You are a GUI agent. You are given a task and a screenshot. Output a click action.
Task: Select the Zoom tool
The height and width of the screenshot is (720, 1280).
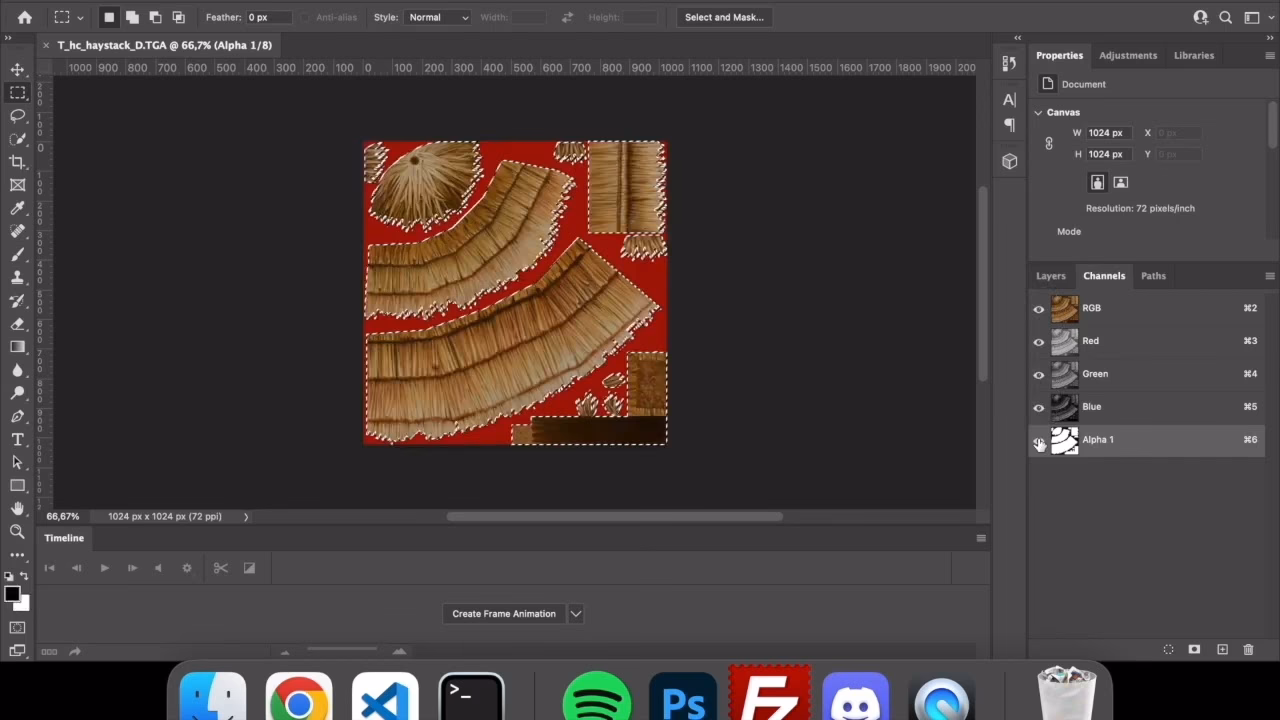tap(17, 532)
